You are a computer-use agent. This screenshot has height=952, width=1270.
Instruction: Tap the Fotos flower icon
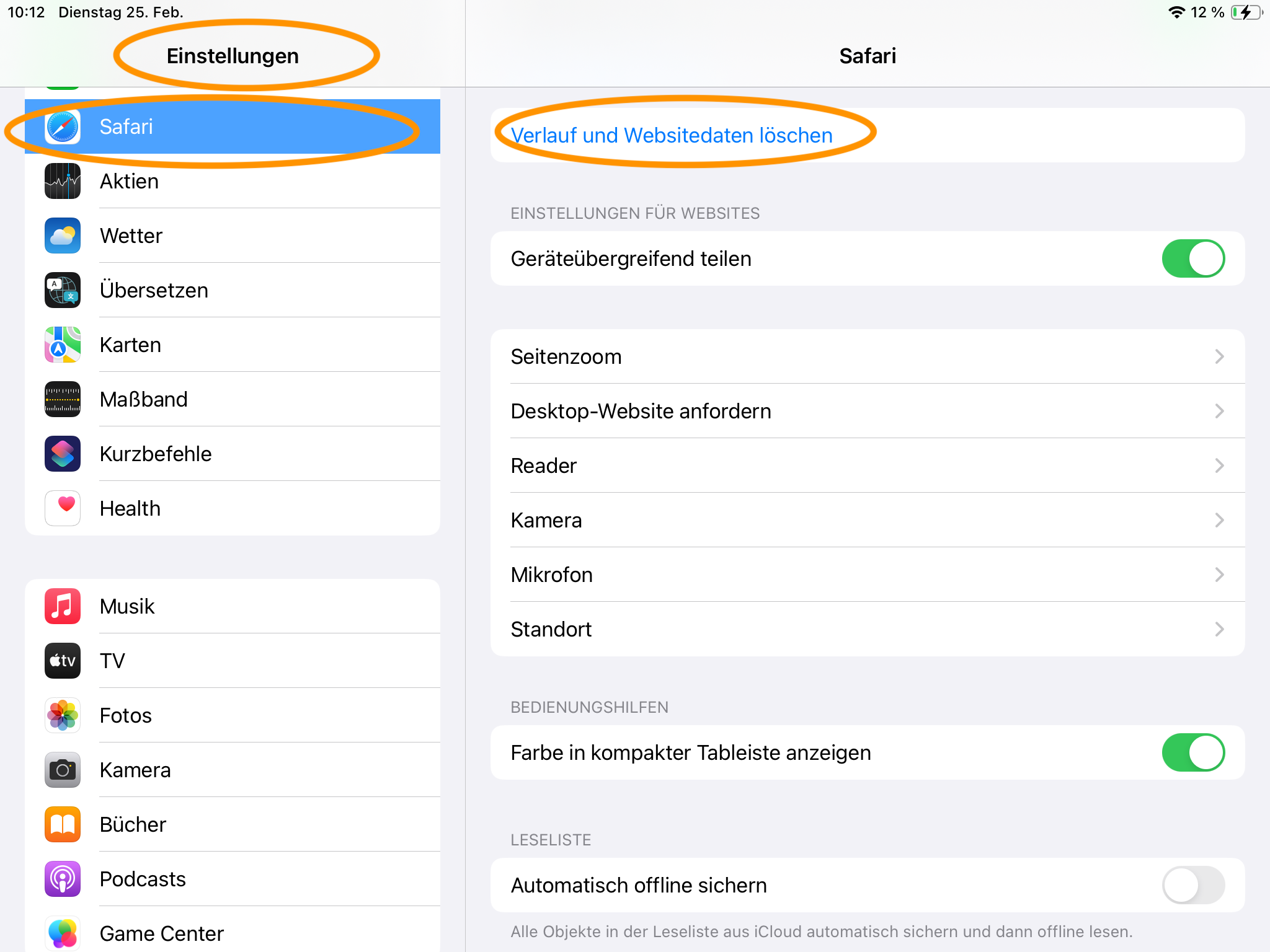pos(63,715)
